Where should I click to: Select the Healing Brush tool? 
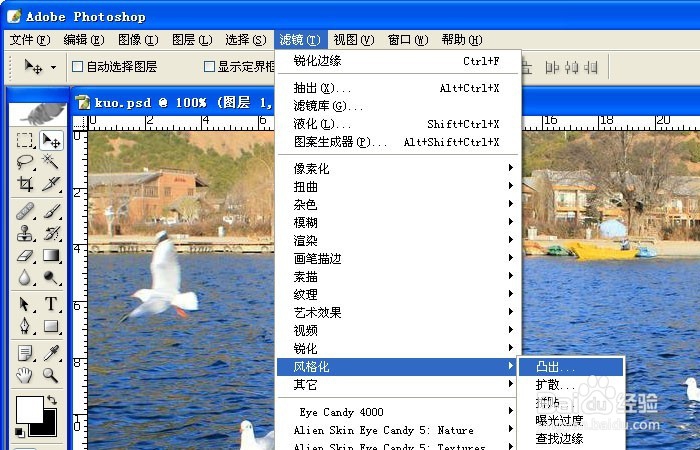pyautogui.click(x=25, y=211)
